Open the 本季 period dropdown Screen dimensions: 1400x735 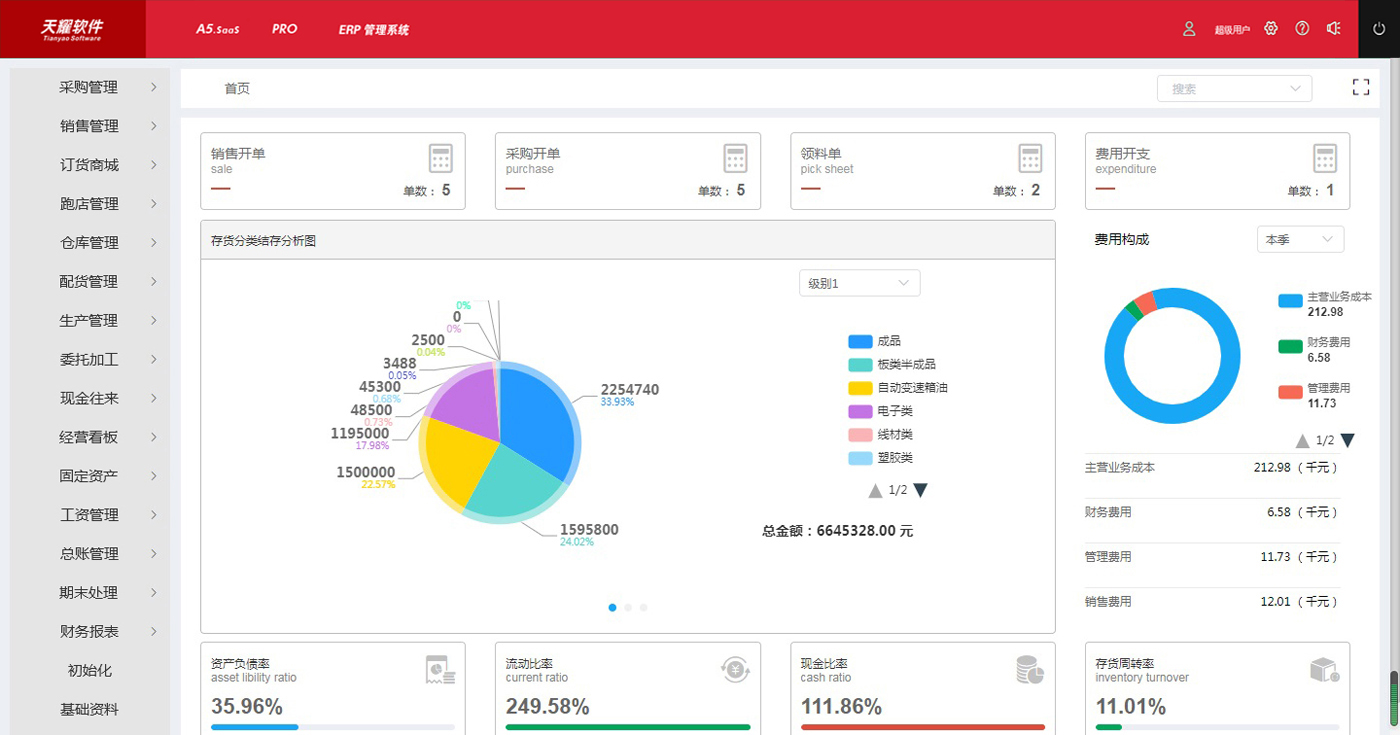(x=1299, y=240)
